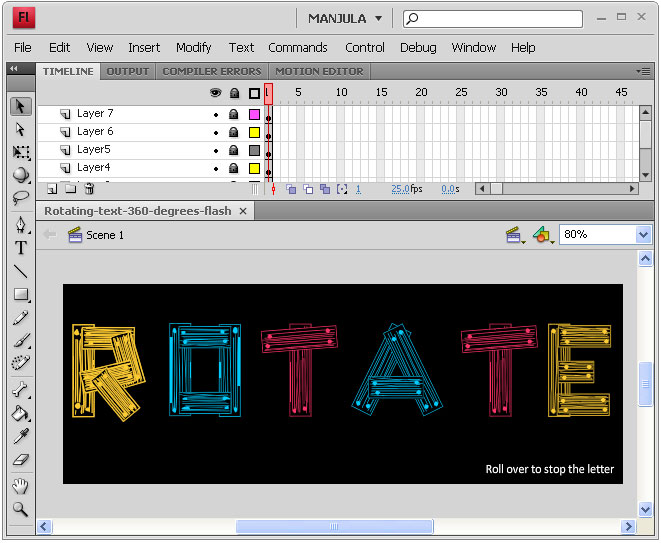Select the Text tool

21,248
